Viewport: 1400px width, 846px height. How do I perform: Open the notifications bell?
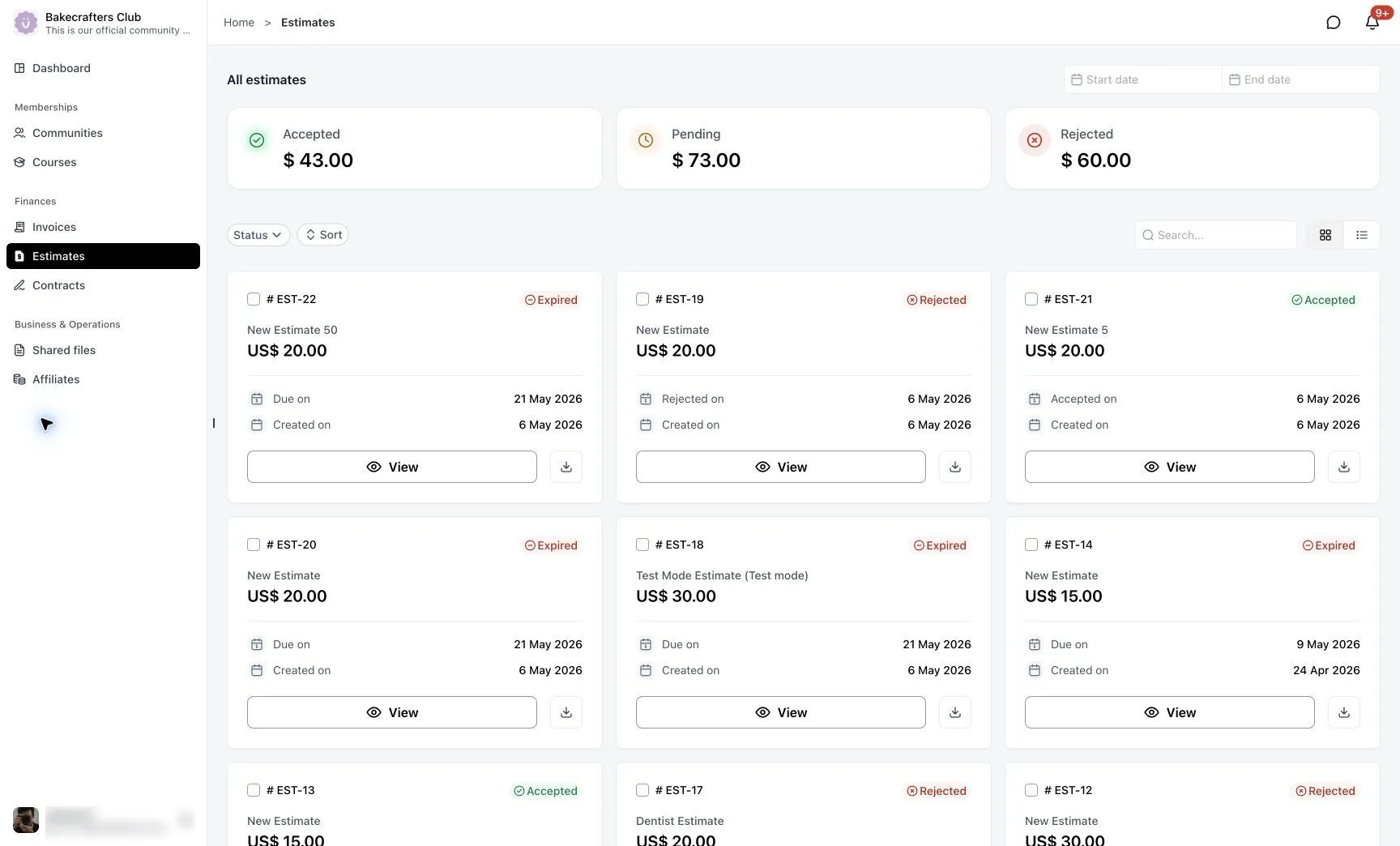click(x=1372, y=23)
